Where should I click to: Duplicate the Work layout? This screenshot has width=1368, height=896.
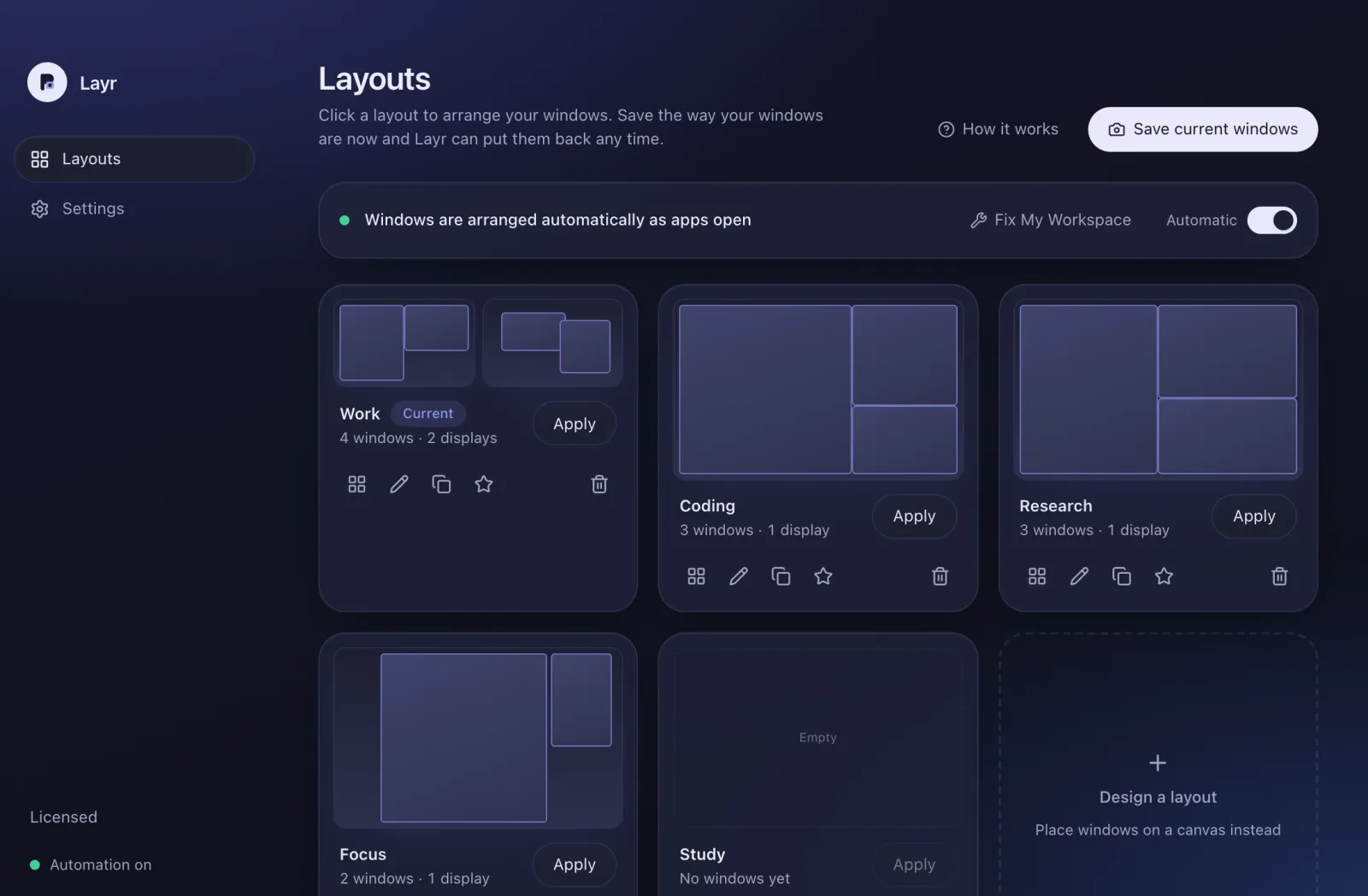point(441,484)
